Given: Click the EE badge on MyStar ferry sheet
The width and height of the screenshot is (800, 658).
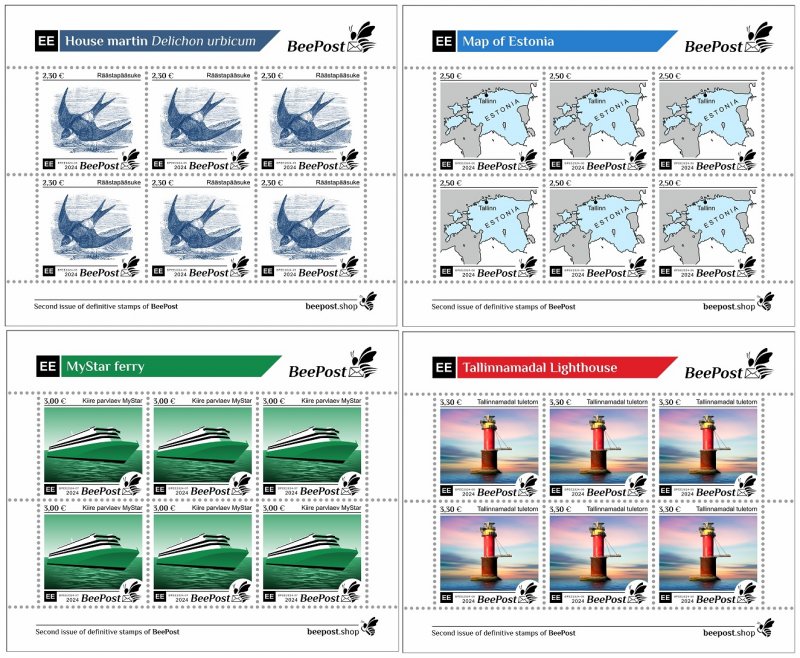Looking at the screenshot, I should click(x=48, y=366).
